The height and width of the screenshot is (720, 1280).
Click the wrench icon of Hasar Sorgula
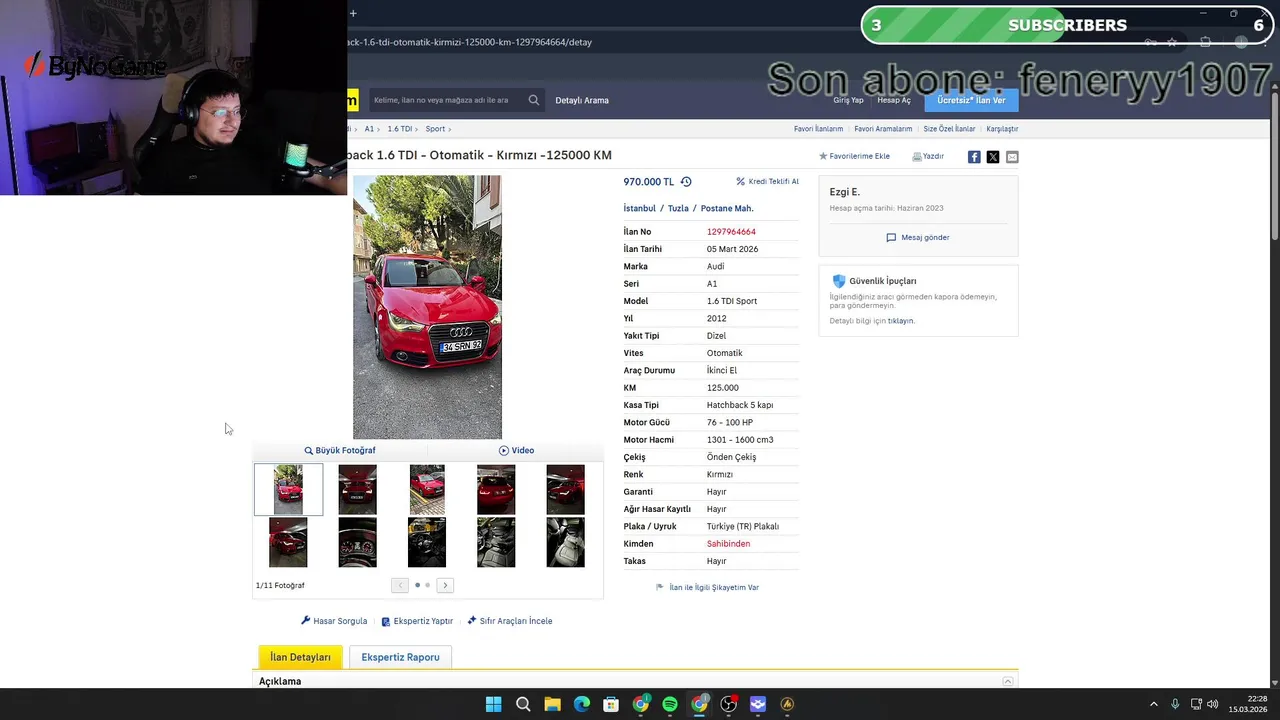pyautogui.click(x=306, y=621)
